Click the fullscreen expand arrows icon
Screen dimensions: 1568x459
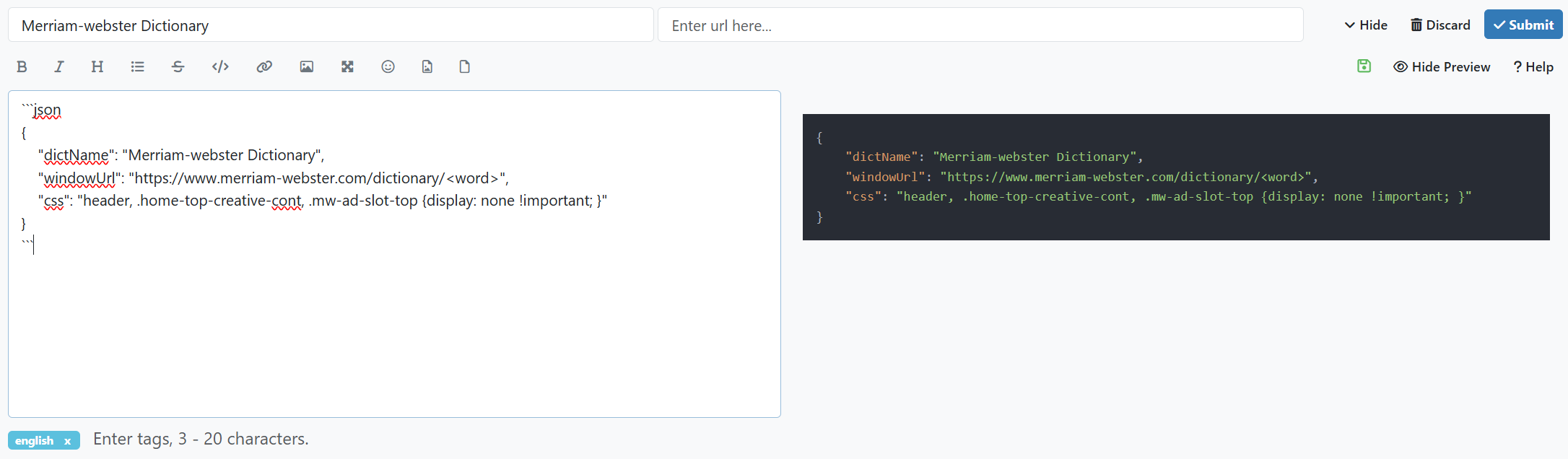pyautogui.click(x=347, y=67)
